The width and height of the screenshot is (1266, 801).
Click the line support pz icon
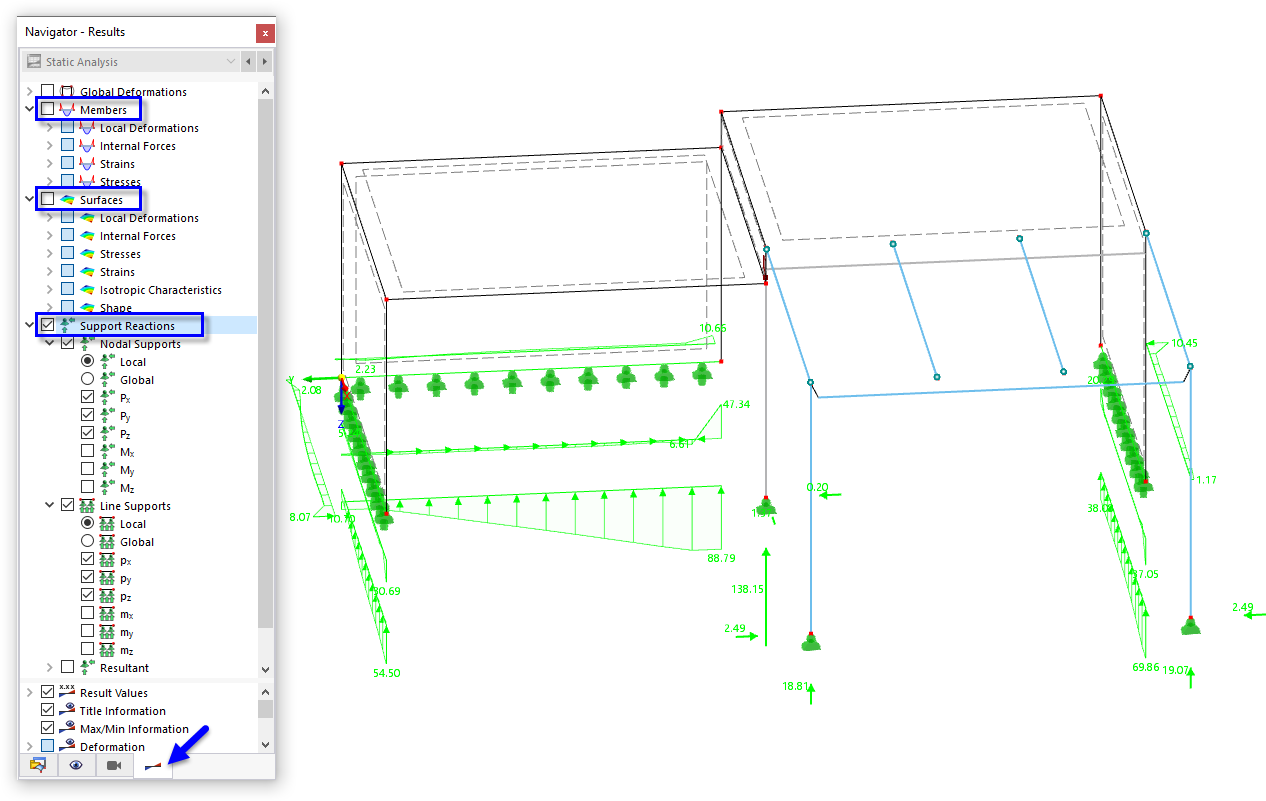(x=106, y=596)
